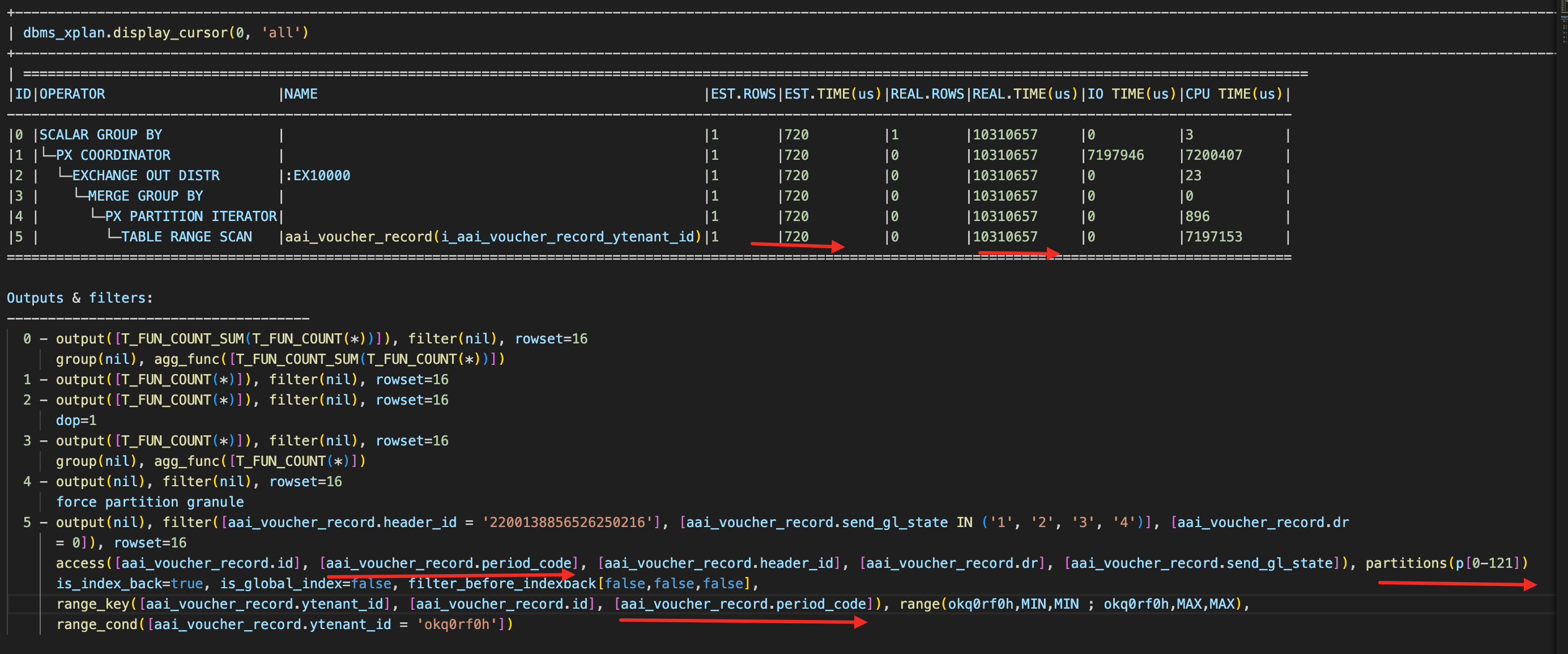Click the Outputs & filters heading

pyautogui.click(x=80, y=298)
